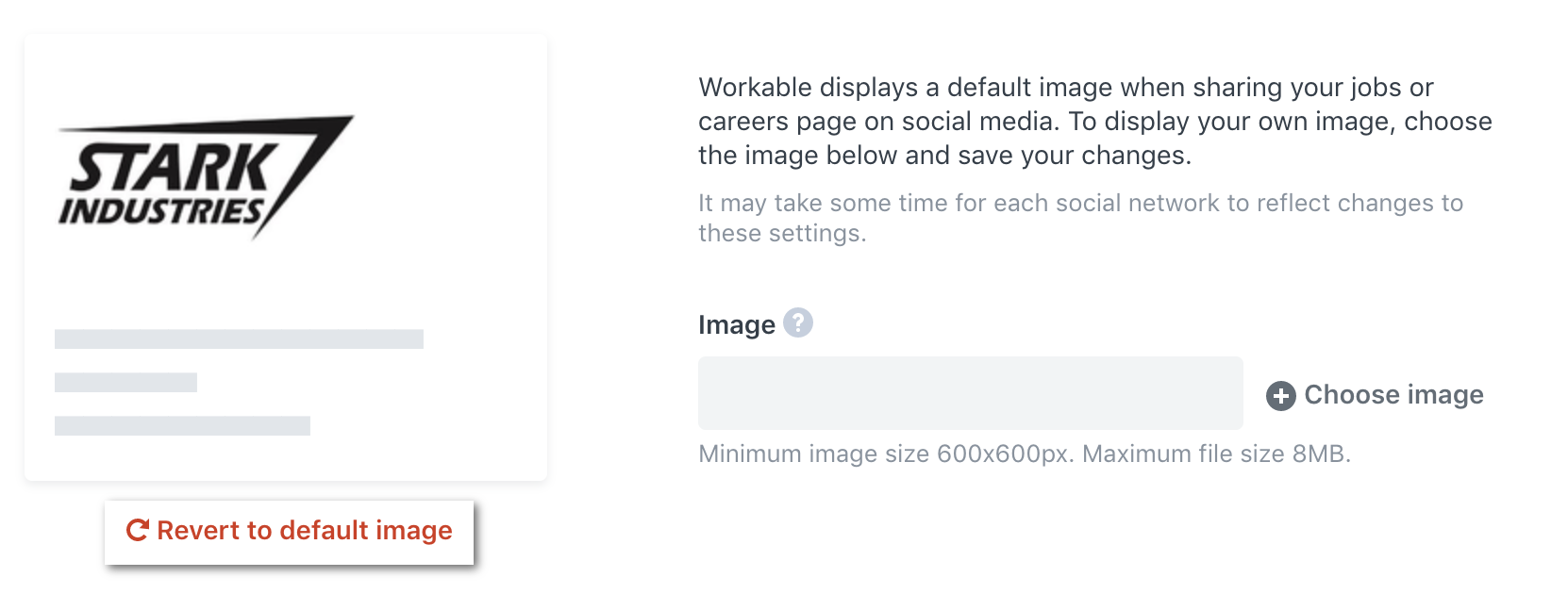Image resolution: width=1568 pixels, height=594 pixels.
Task: Click the Image field label text
Action: 737,325
